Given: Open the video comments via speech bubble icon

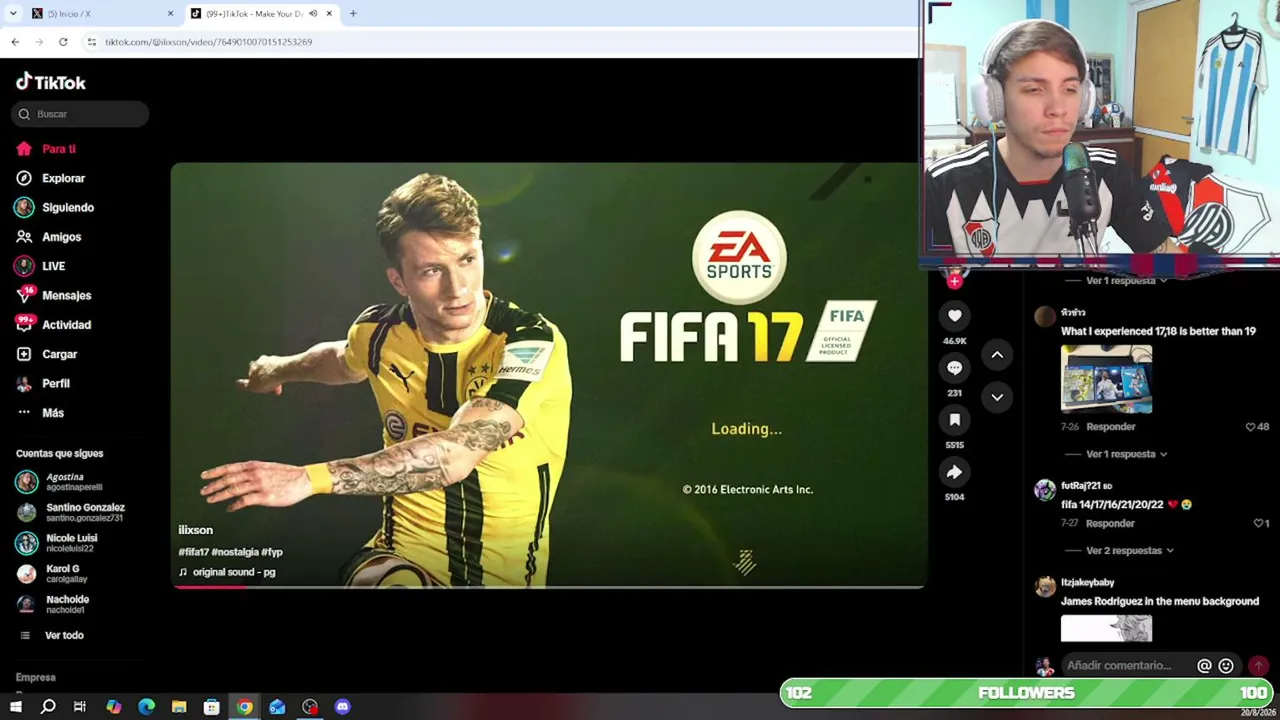Looking at the screenshot, I should [954, 368].
